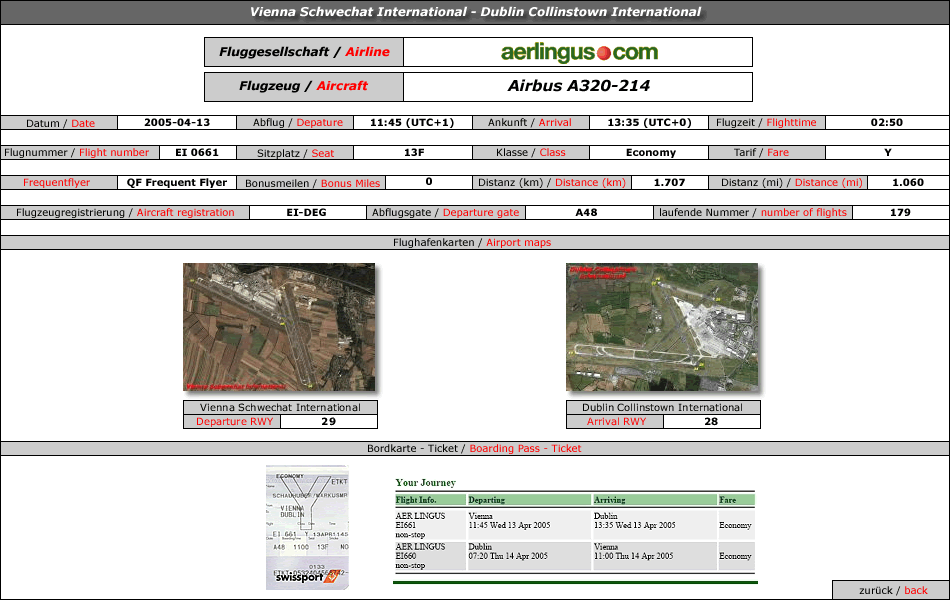The width and height of the screenshot is (950, 600).
Task: Click the Departure RWY label
Action: tap(234, 421)
